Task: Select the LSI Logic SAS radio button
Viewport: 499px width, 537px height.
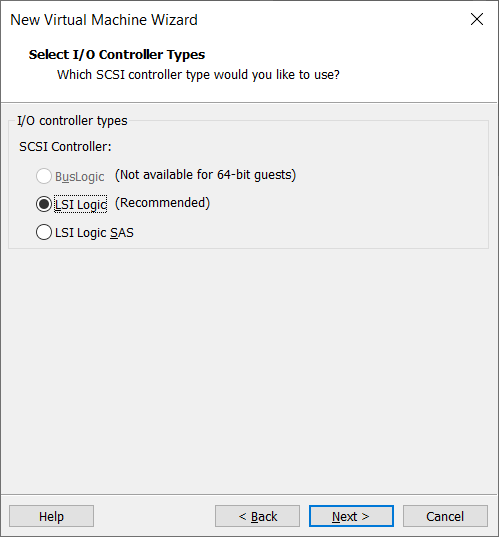Action: 44,233
